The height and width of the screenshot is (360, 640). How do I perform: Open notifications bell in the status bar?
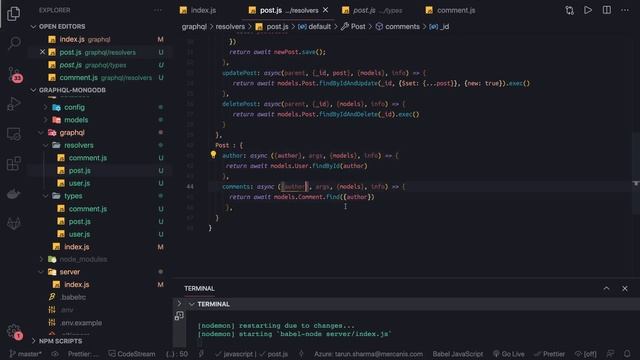[x=627, y=354]
